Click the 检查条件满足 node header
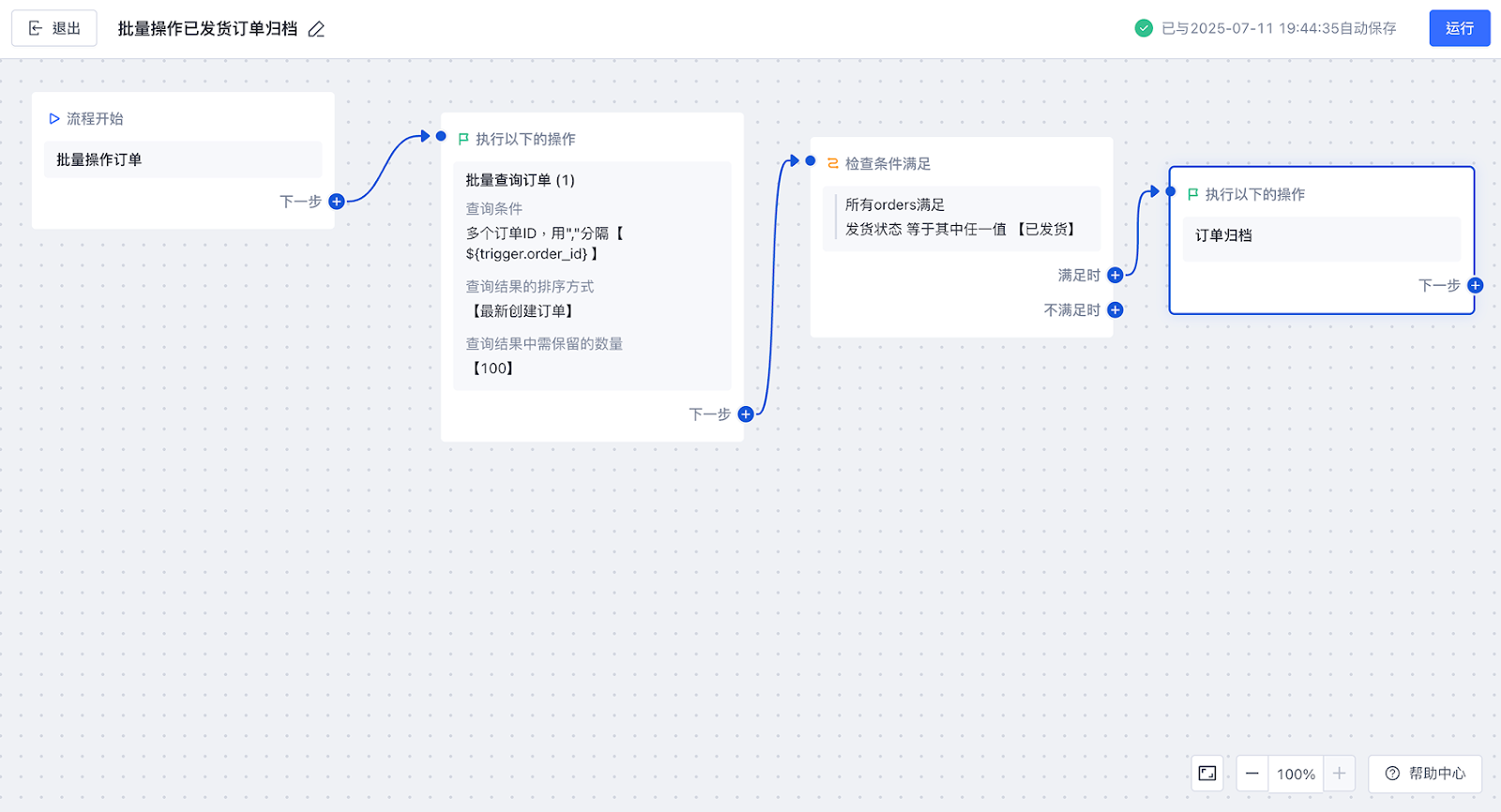1501x812 pixels. (x=887, y=164)
